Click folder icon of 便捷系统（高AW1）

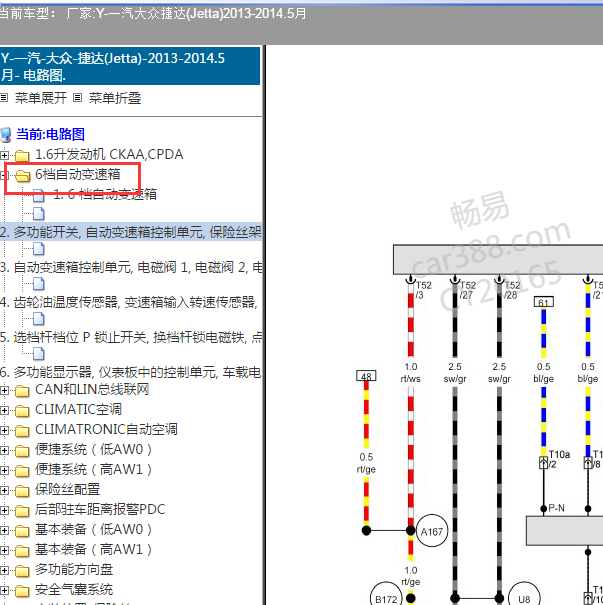pyautogui.click(x=22, y=471)
